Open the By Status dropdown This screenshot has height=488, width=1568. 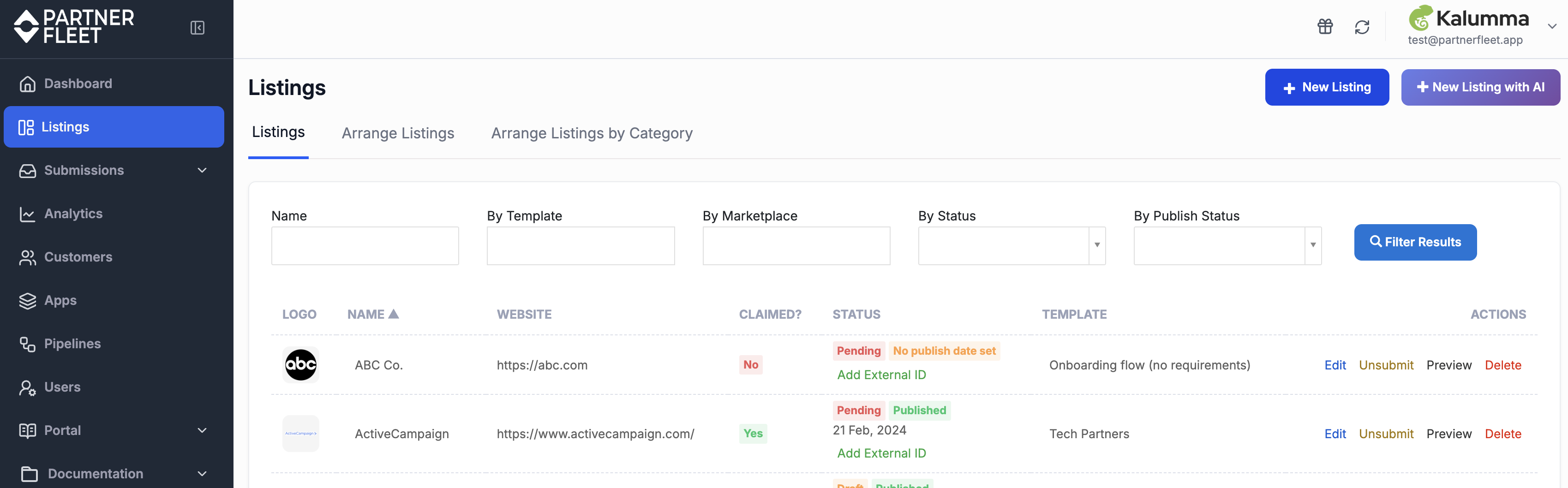pyautogui.click(x=1011, y=246)
